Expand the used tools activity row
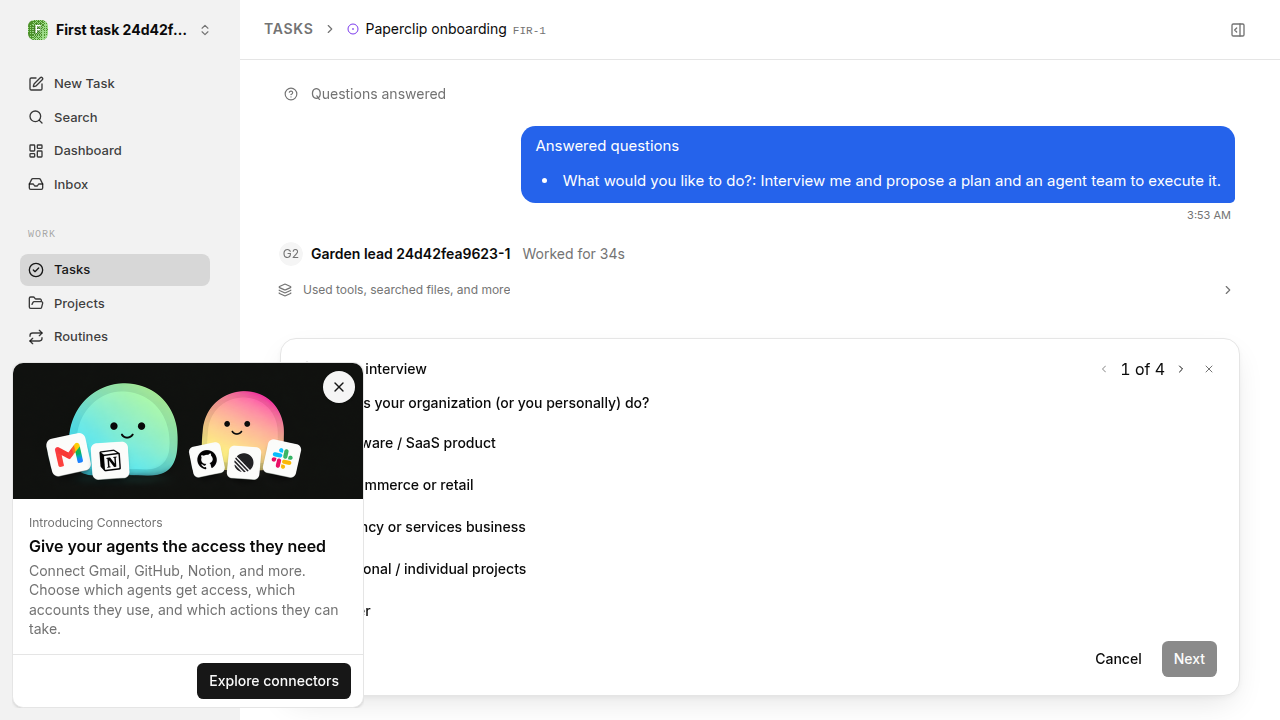Image resolution: width=1280 pixels, height=720 pixels. [x=756, y=290]
